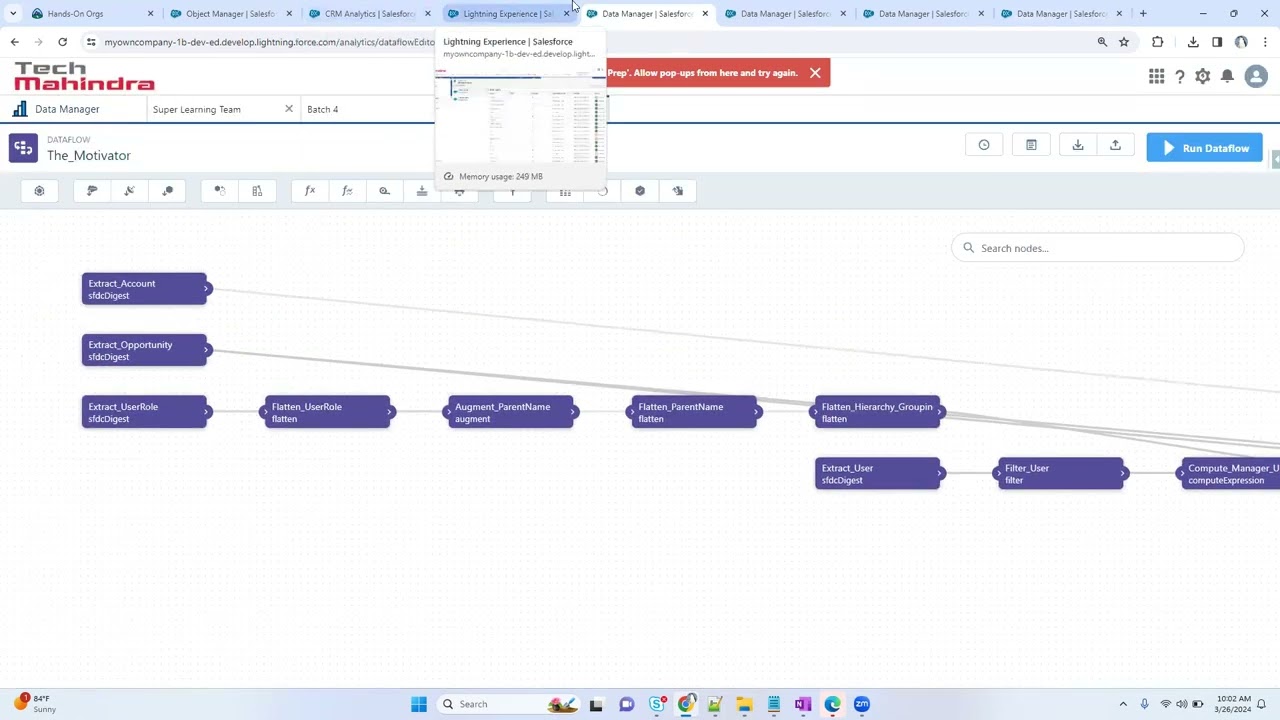
Task: Add an augment node from toolbar
Action: (x=257, y=191)
